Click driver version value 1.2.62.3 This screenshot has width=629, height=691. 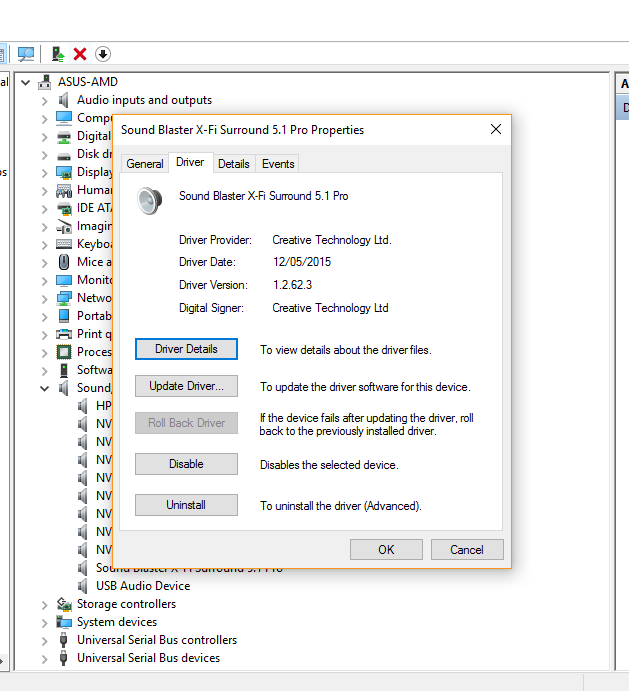pos(292,285)
